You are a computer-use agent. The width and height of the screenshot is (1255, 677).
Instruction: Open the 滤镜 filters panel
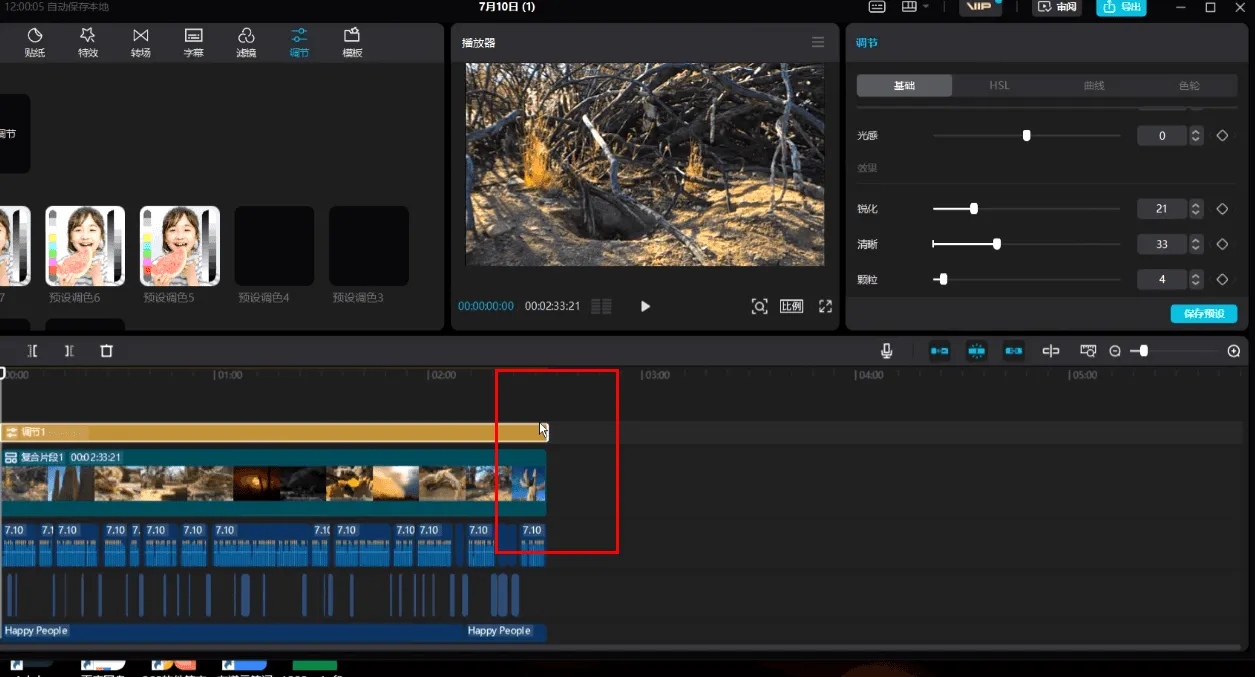click(x=246, y=42)
